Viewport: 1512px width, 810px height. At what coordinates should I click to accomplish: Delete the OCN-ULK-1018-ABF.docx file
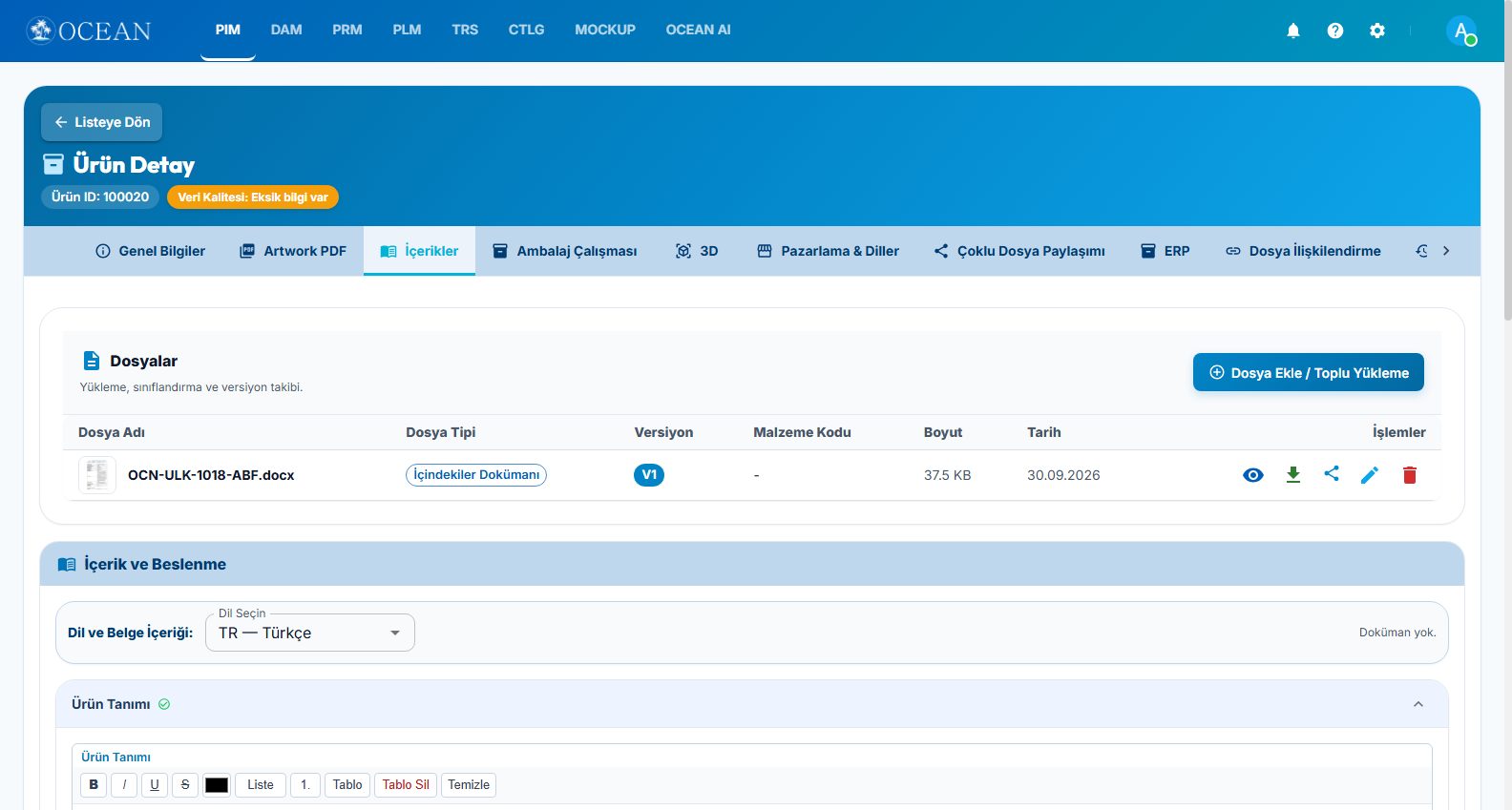pos(1410,475)
